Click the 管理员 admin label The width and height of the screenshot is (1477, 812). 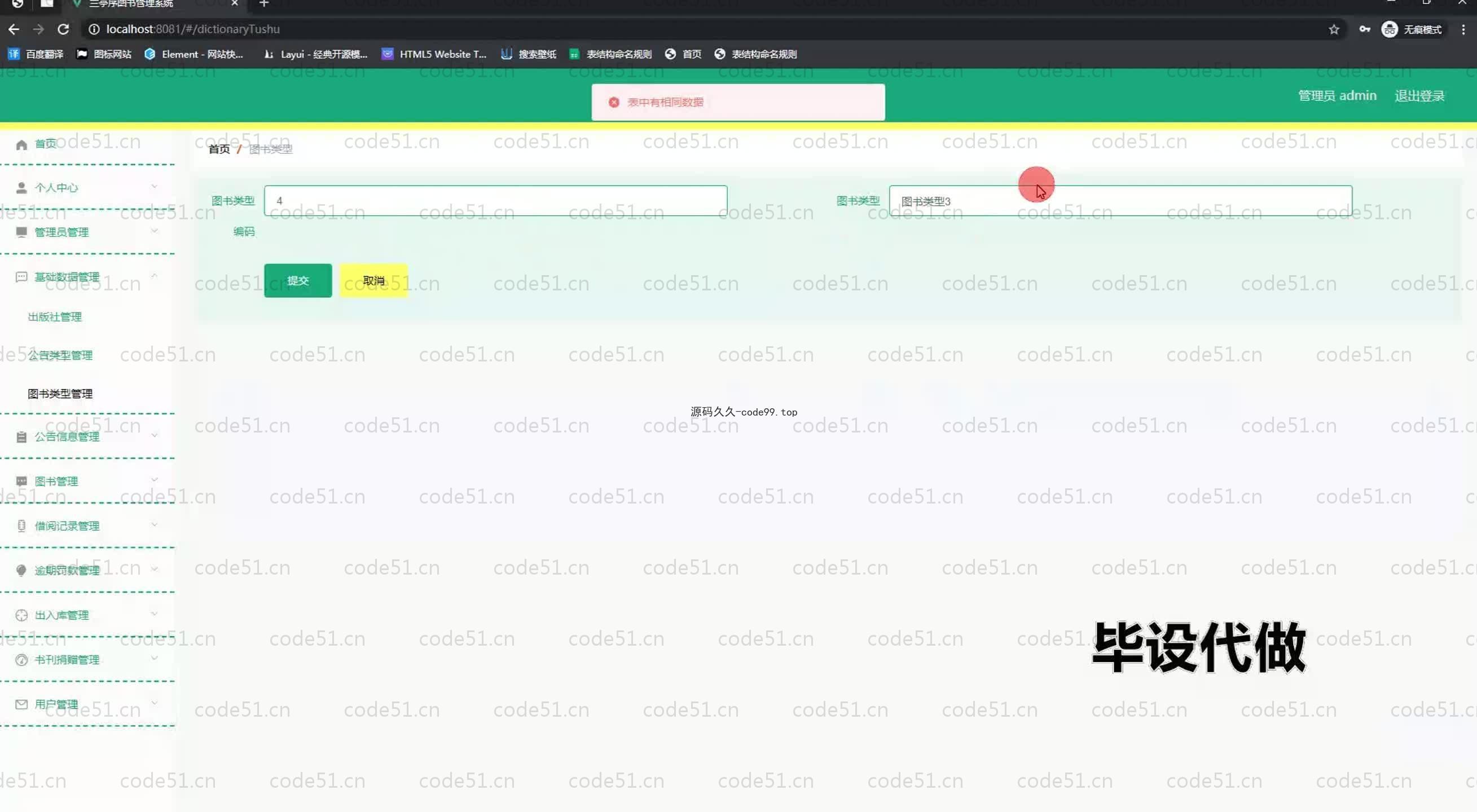click(1337, 96)
